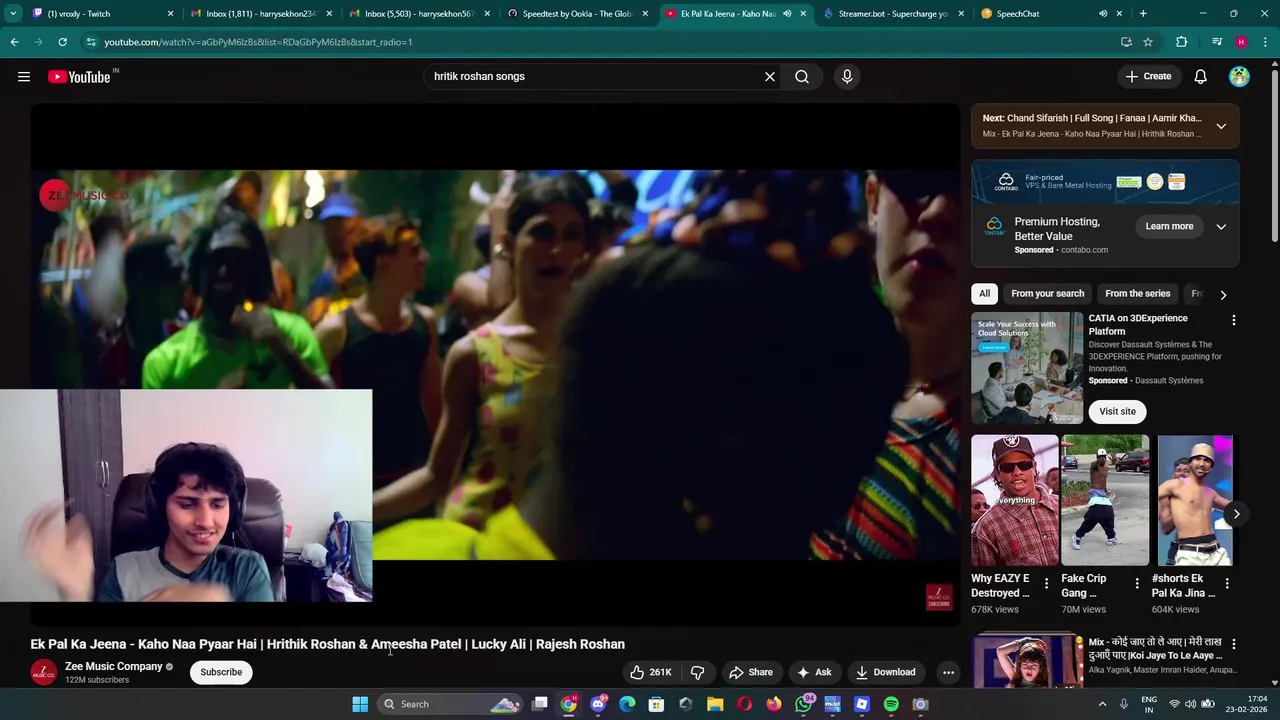The width and height of the screenshot is (1280, 720).
Task: Open File Explorer from the taskbar
Action: click(x=715, y=704)
